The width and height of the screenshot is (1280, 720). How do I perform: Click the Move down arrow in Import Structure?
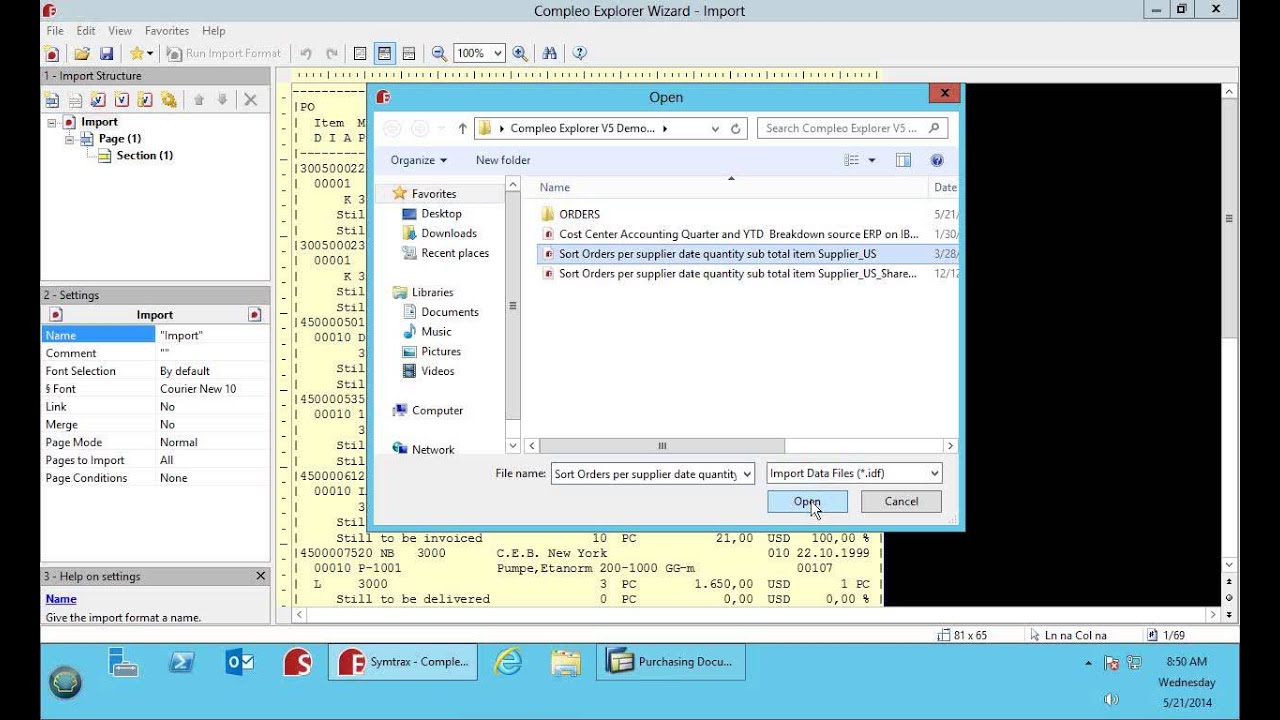tap(222, 99)
